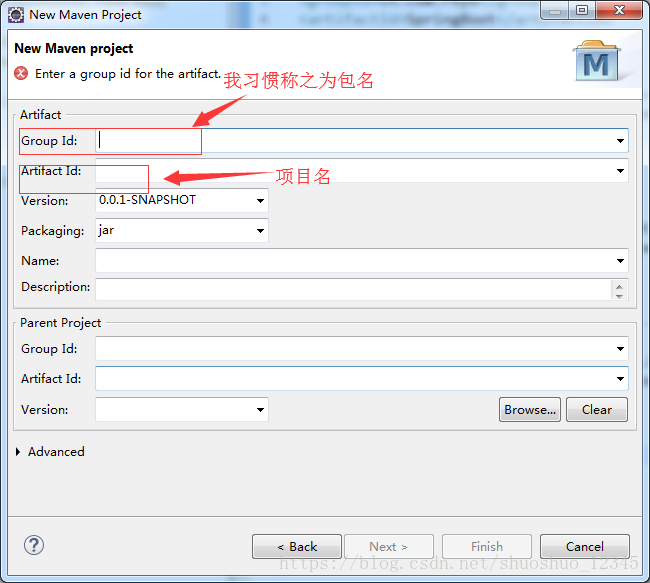This screenshot has width=650, height=583.
Task: Click Description scroll down arrow
Action: click(619, 295)
